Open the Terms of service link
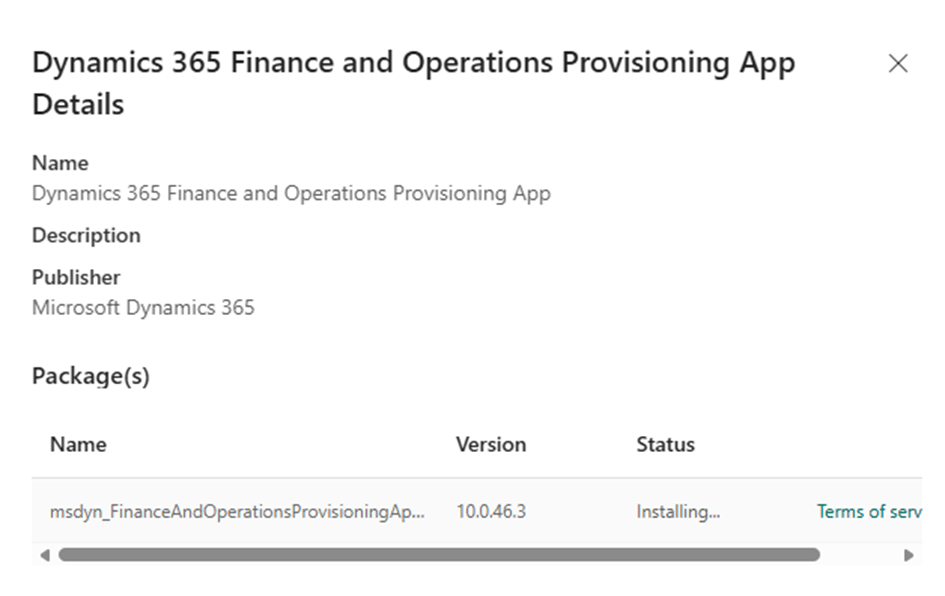This screenshot has height=596, width=945. [868, 512]
